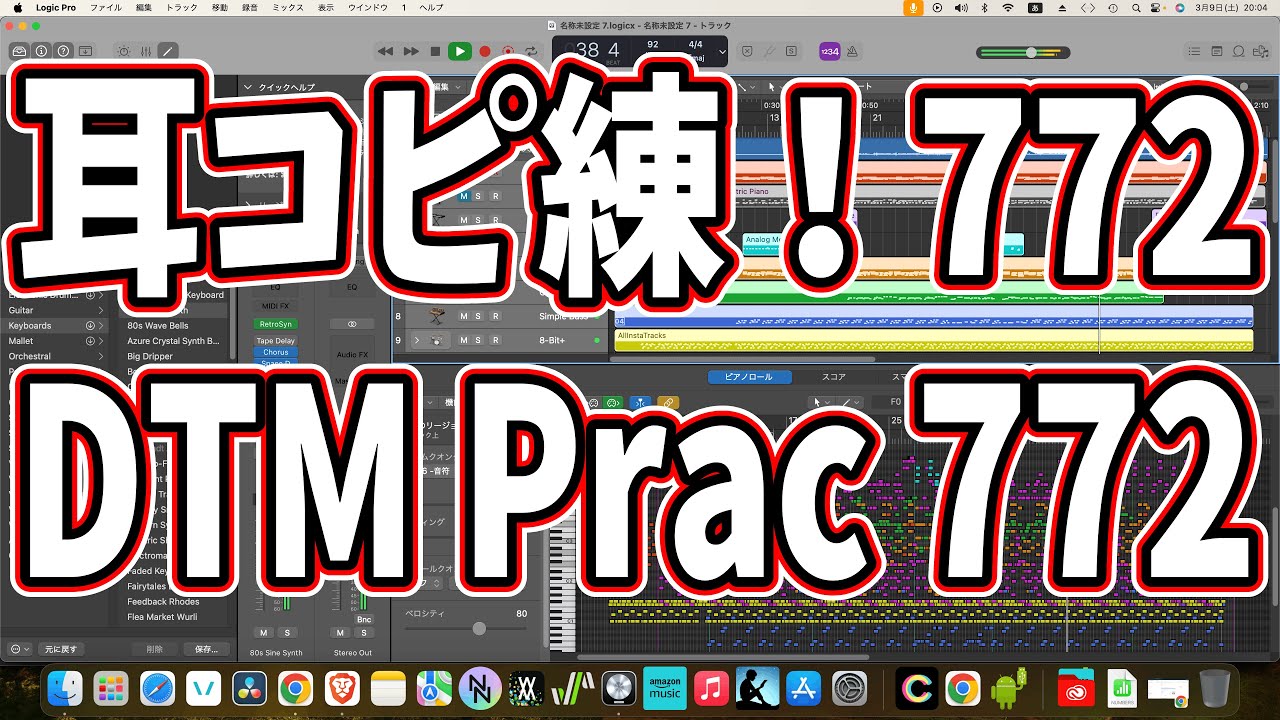Expand track 9 8-Bit+ stack disclosure
Image resolution: width=1280 pixels, height=720 pixels.
(x=417, y=340)
